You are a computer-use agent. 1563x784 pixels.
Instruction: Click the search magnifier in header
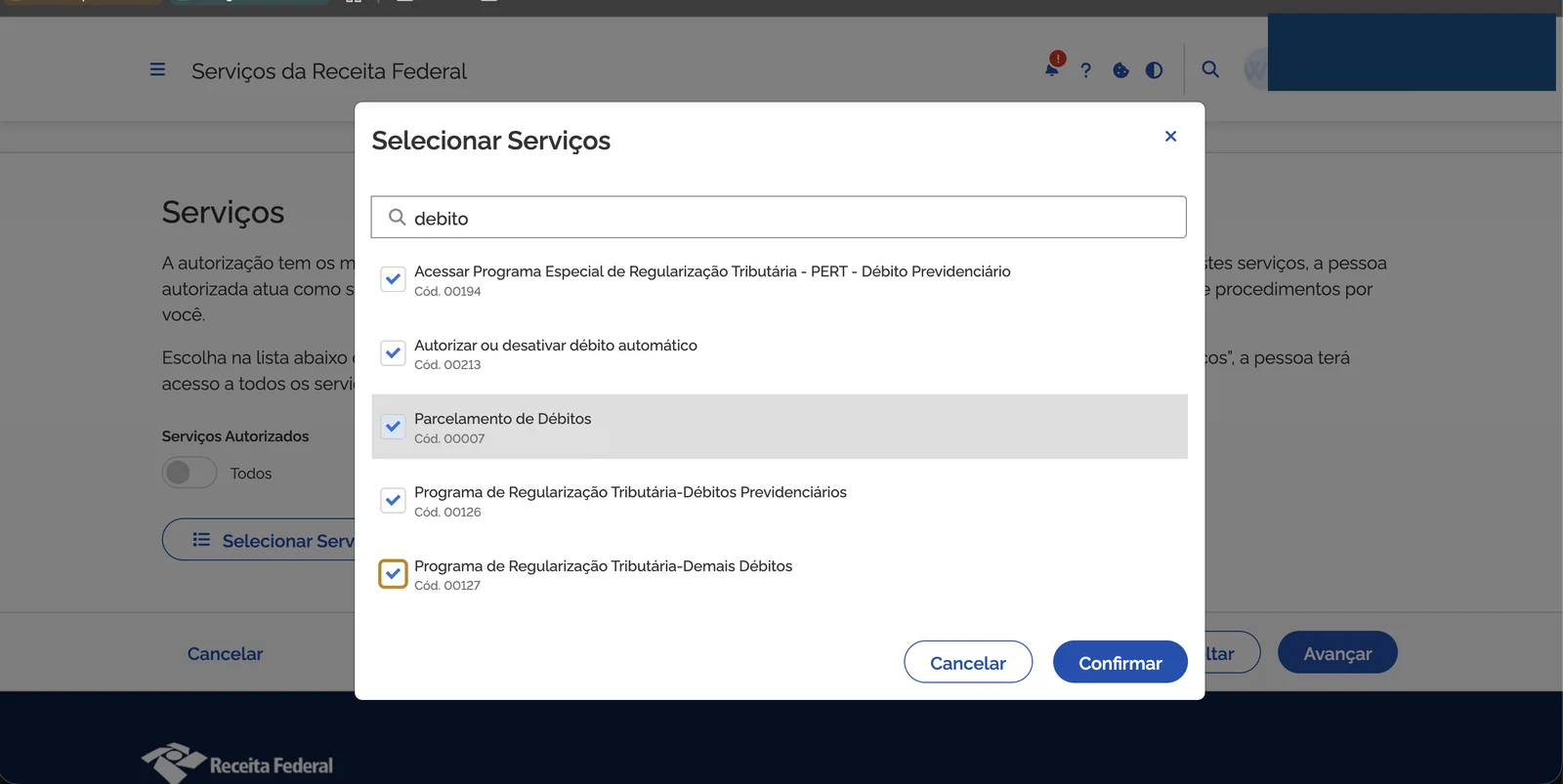pos(1210,69)
